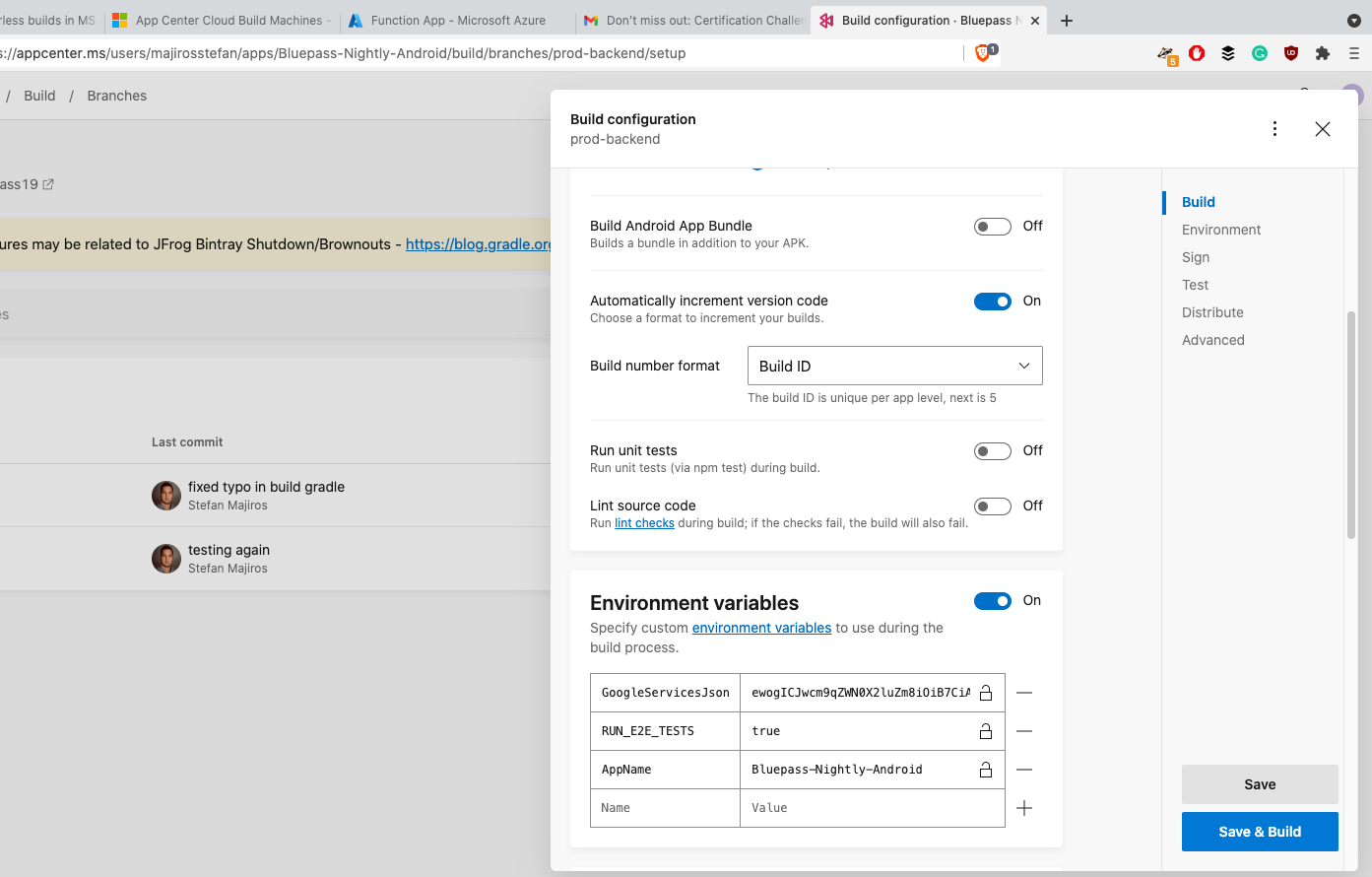Remove the GoogleServicesJson environment variable
The width and height of the screenshot is (1372, 877).
point(1024,693)
